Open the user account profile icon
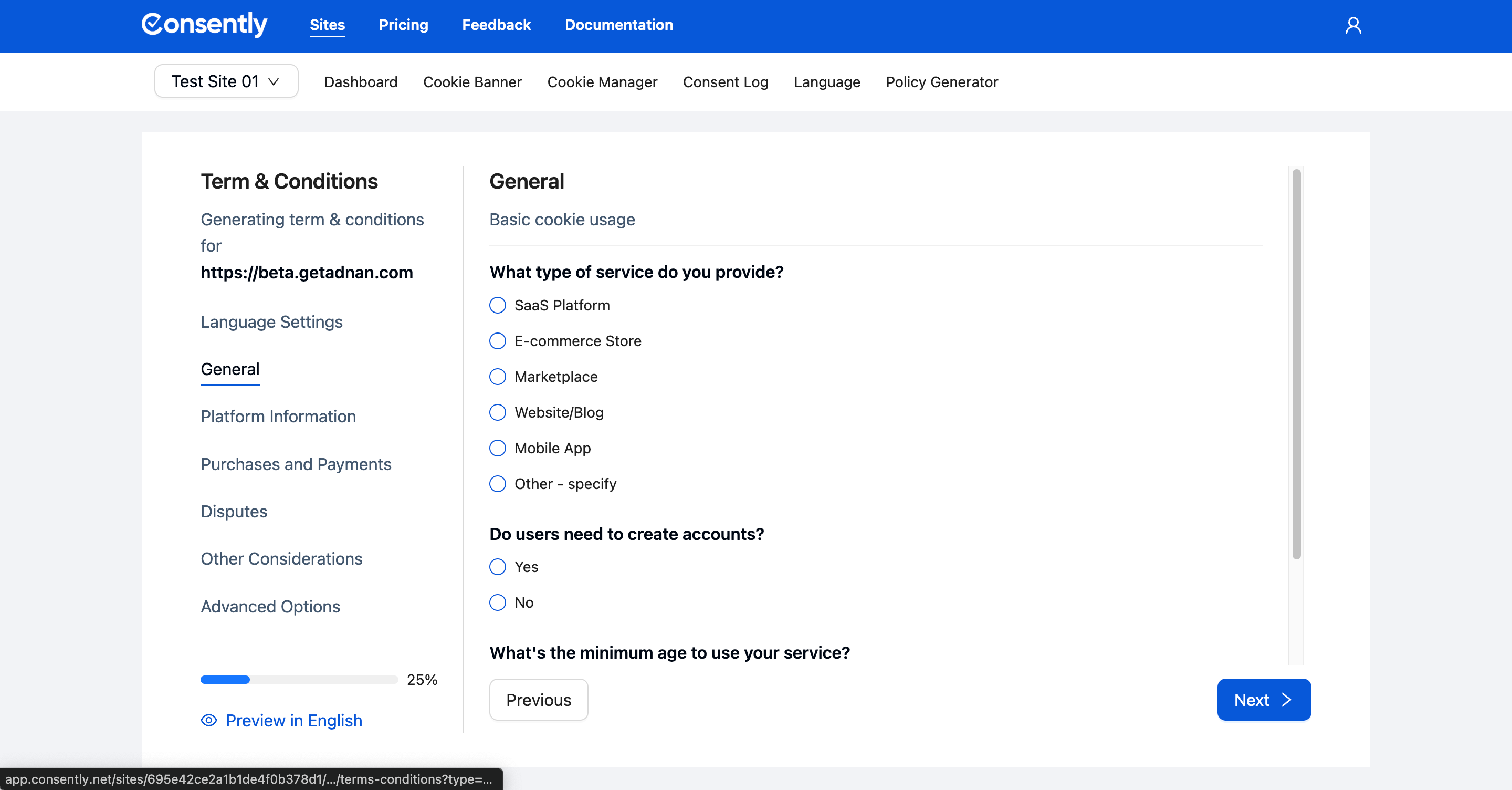Screen dimensions: 1512x790 point(1353,25)
